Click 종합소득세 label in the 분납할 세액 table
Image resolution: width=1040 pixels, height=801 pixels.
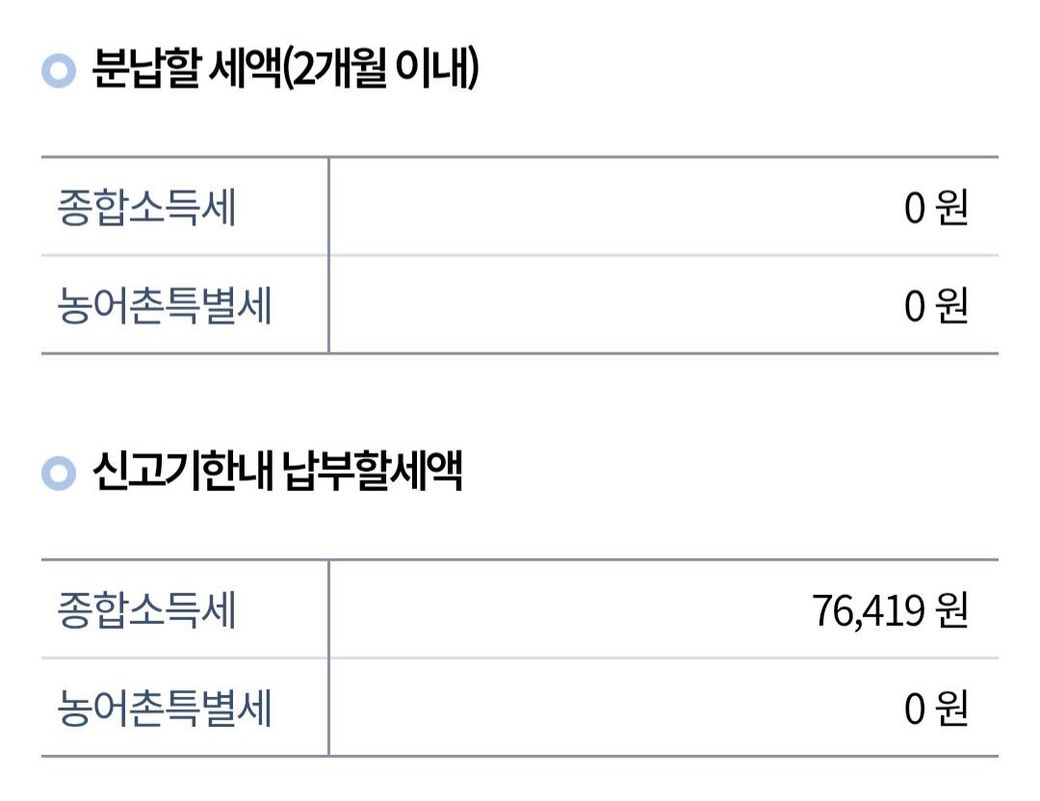[147, 208]
